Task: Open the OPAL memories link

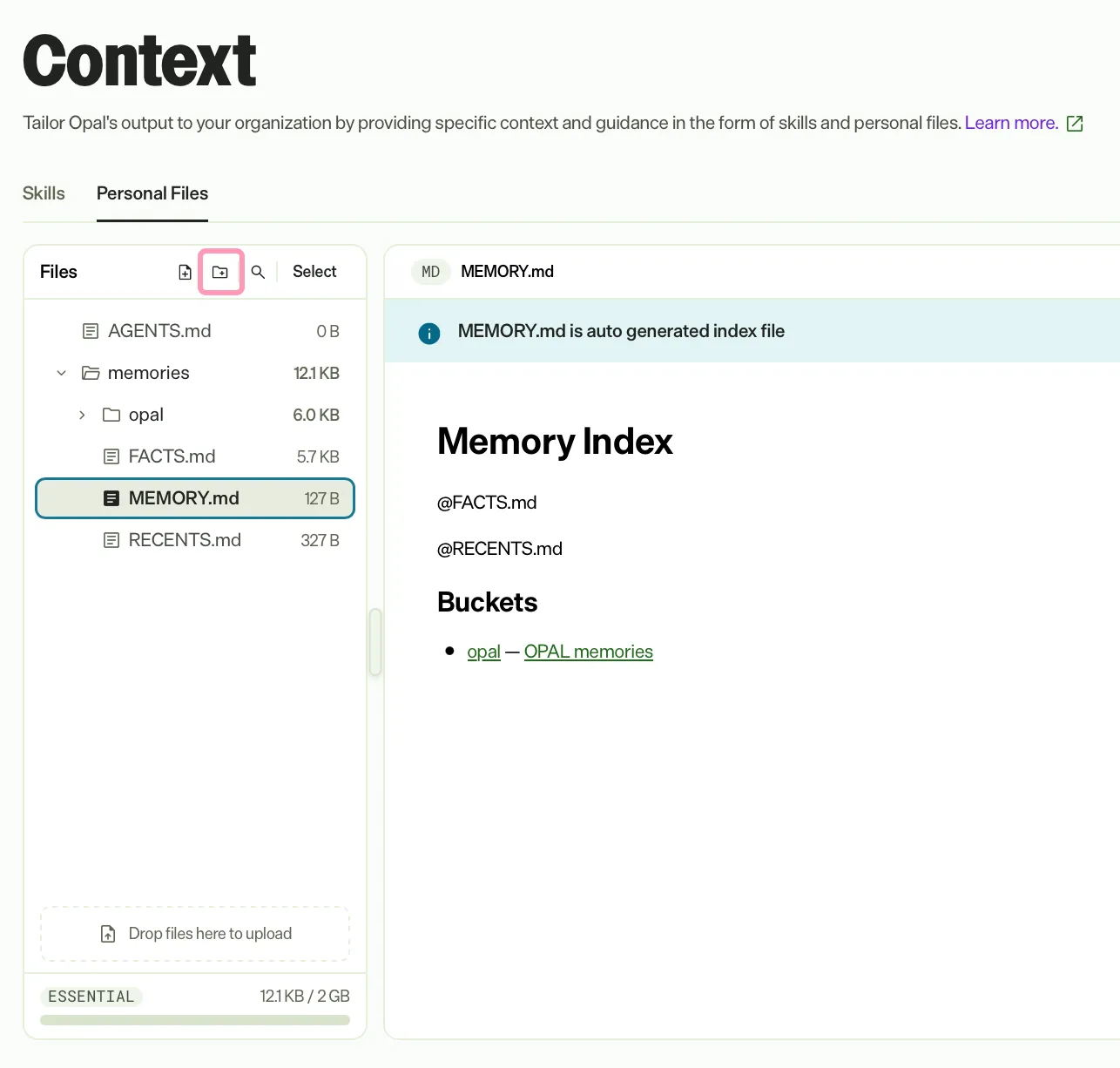Action: [x=589, y=652]
